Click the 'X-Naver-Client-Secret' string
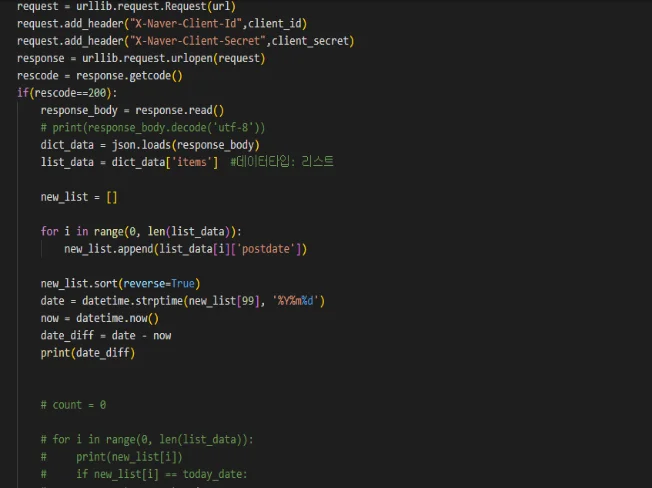The width and height of the screenshot is (652, 488). tap(198, 41)
